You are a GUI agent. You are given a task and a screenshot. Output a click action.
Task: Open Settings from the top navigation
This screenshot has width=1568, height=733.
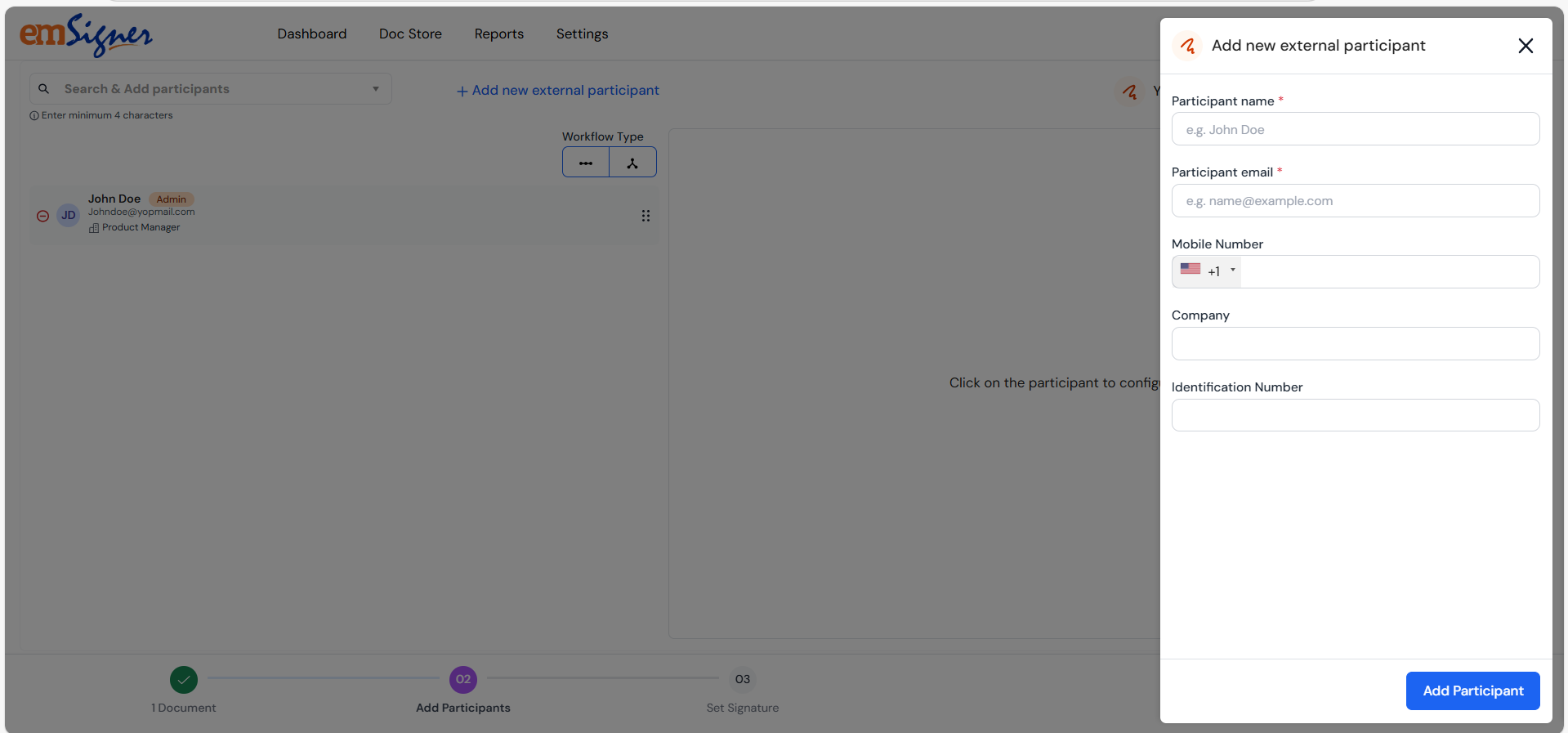coord(582,34)
